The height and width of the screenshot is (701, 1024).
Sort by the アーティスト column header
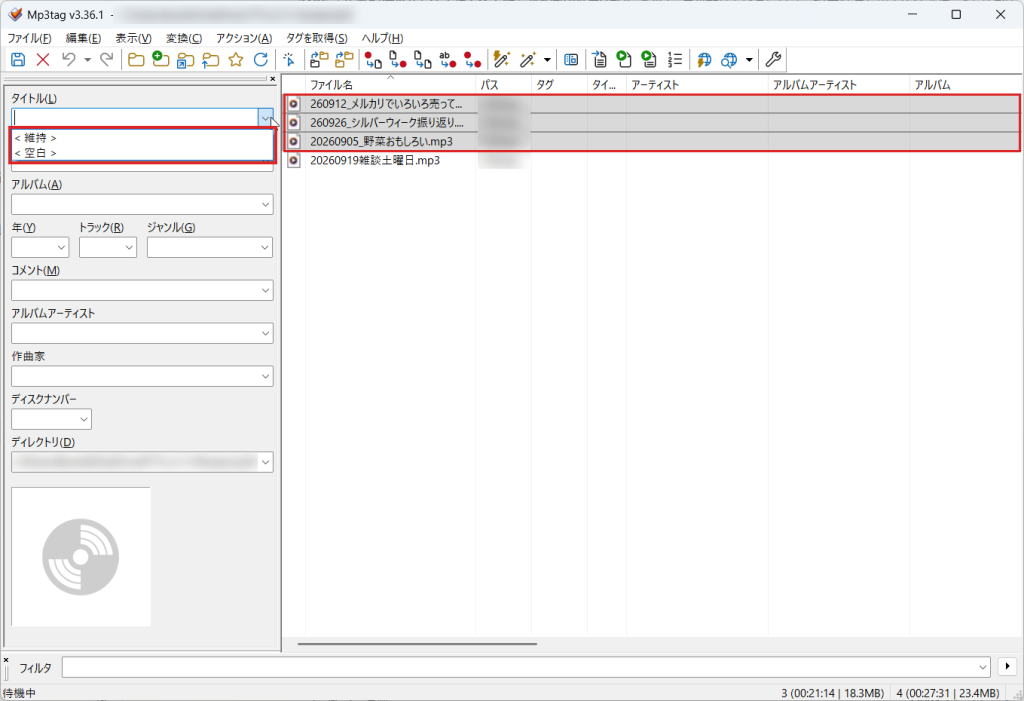click(x=697, y=85)
